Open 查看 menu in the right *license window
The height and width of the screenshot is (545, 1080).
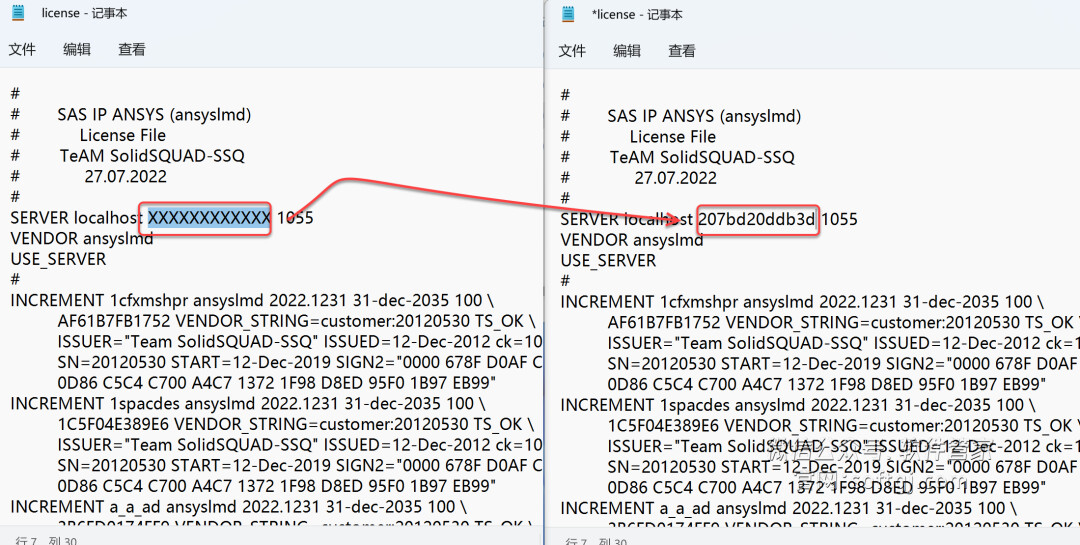coord(682,51)
